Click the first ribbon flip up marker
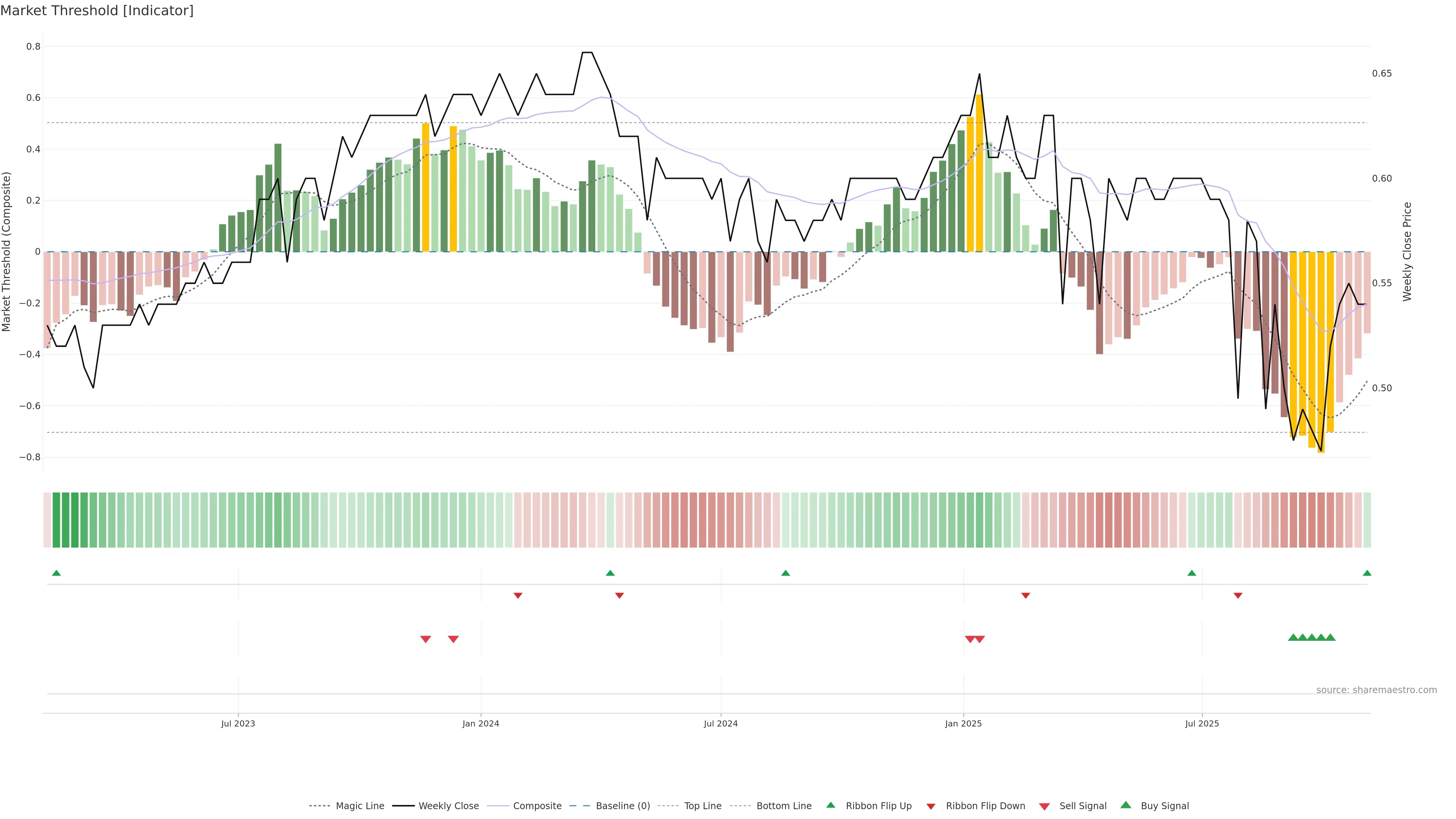This screenshot has height=819, width=1456. coord(56,573)
